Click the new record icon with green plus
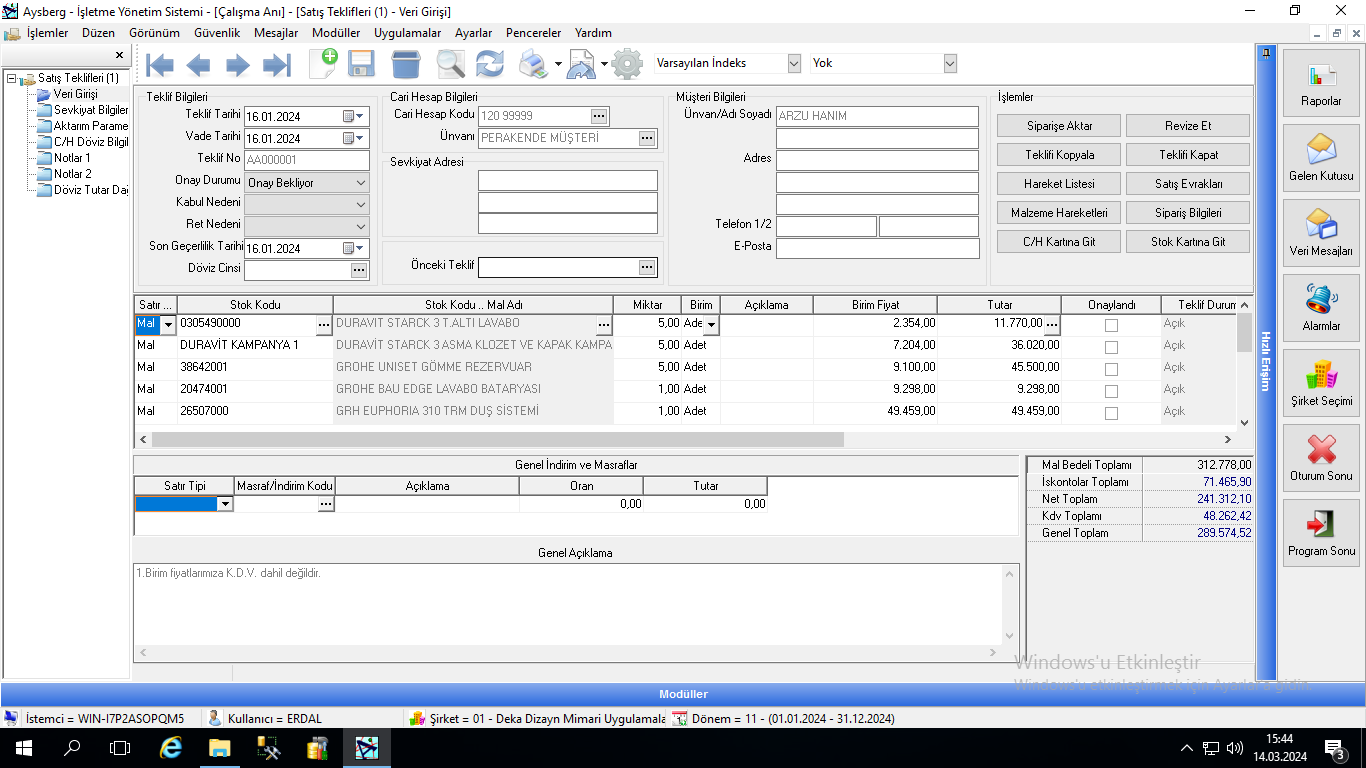 [323, 64]
